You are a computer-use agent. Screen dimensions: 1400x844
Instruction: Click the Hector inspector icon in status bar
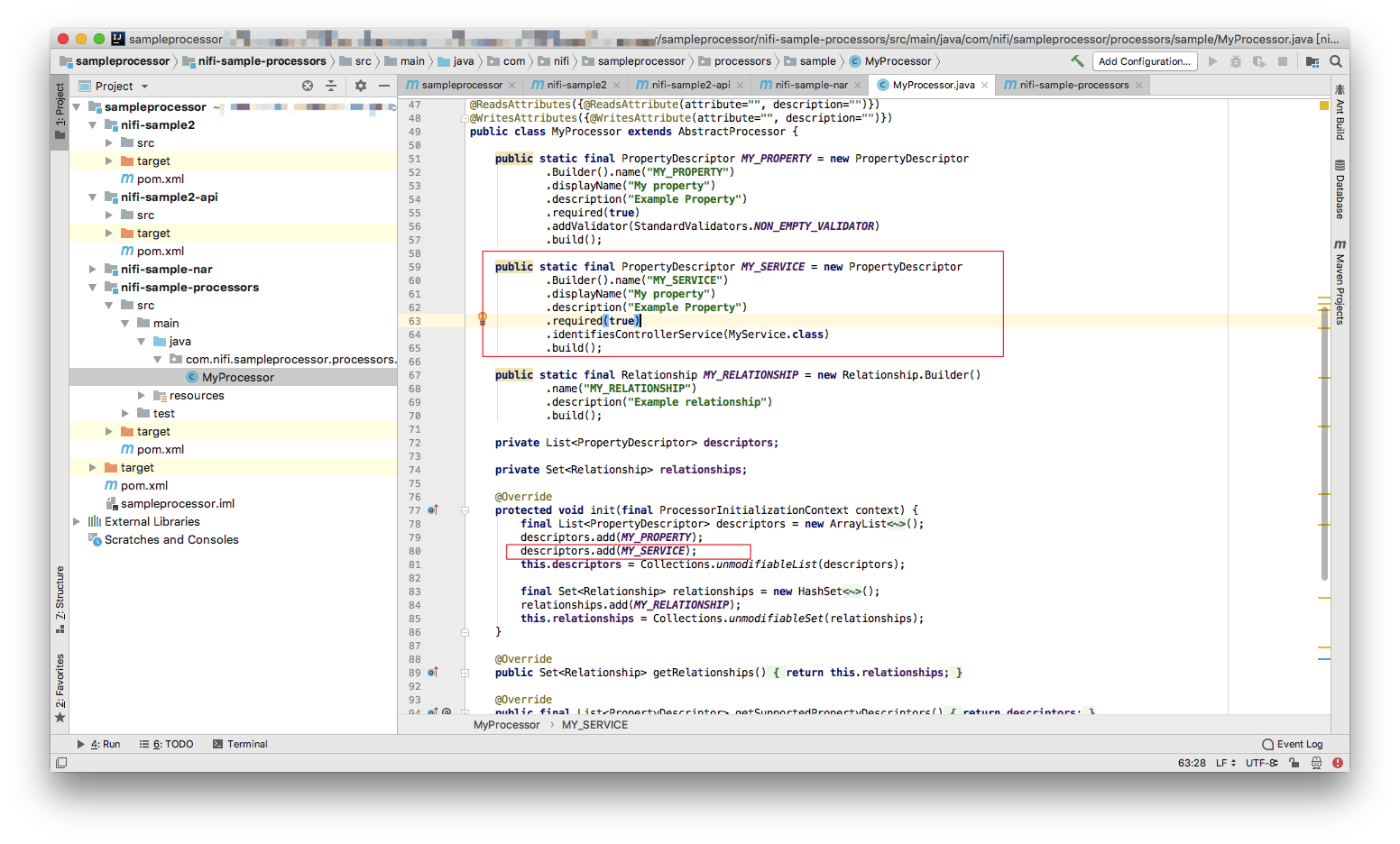pyautogui.click(x=1316, y=763)
